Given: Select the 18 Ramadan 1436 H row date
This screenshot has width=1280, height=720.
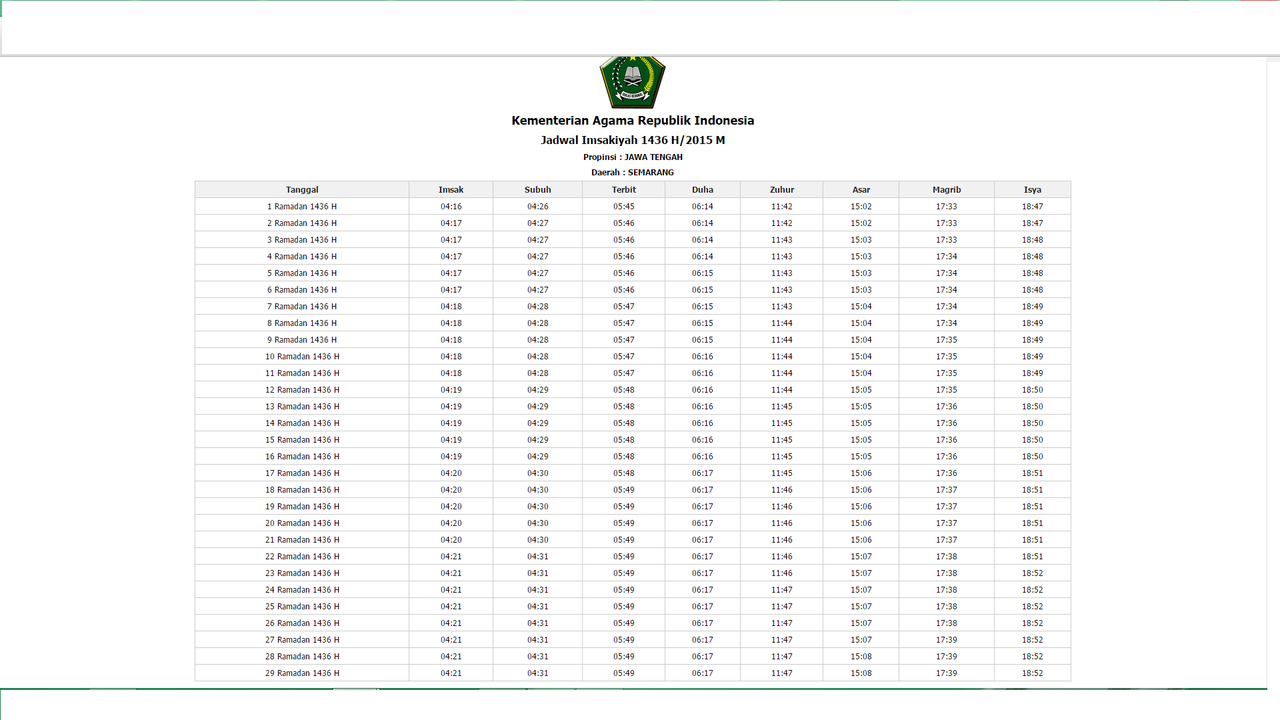Looking at the screenshot, I should (302, 490).
